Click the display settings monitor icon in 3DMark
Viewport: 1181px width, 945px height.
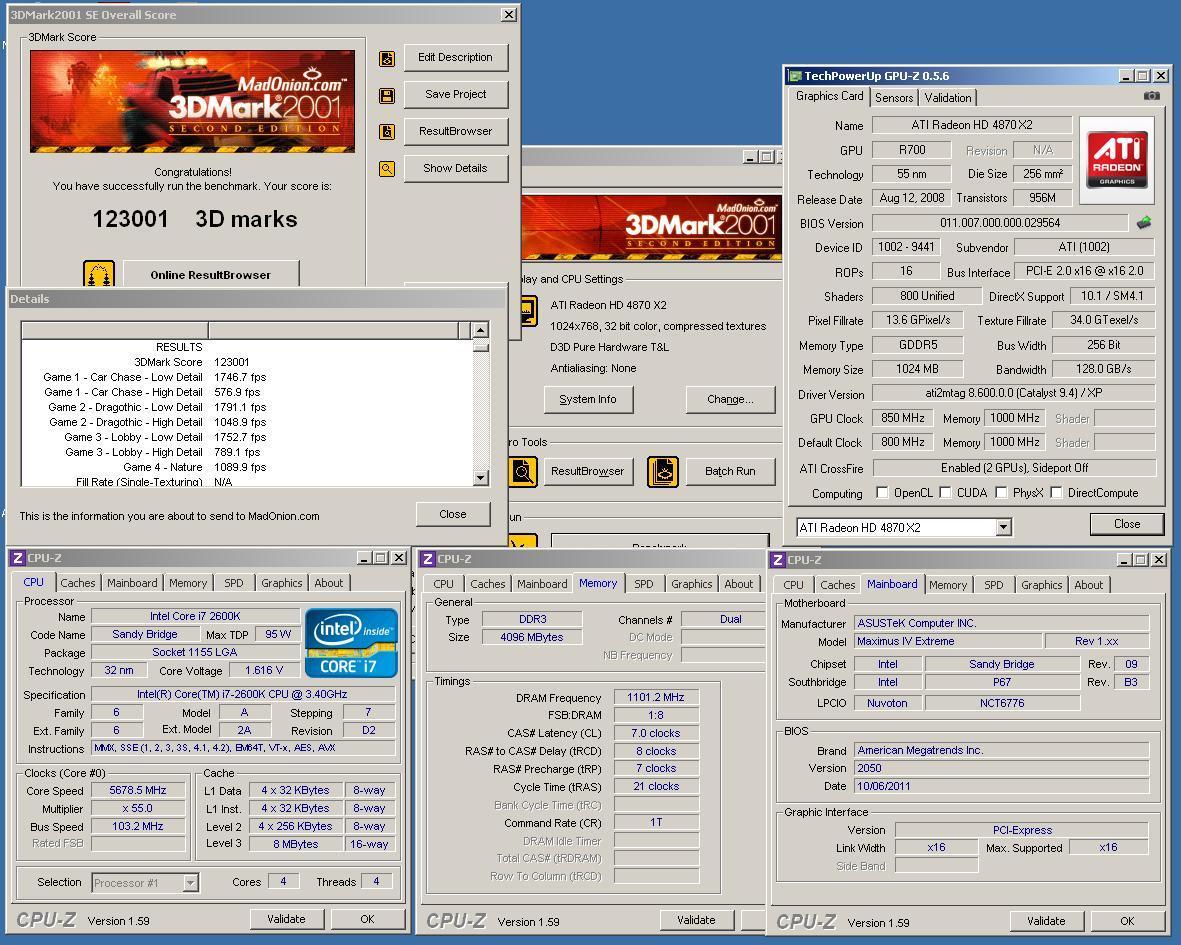tap(528, 310)
